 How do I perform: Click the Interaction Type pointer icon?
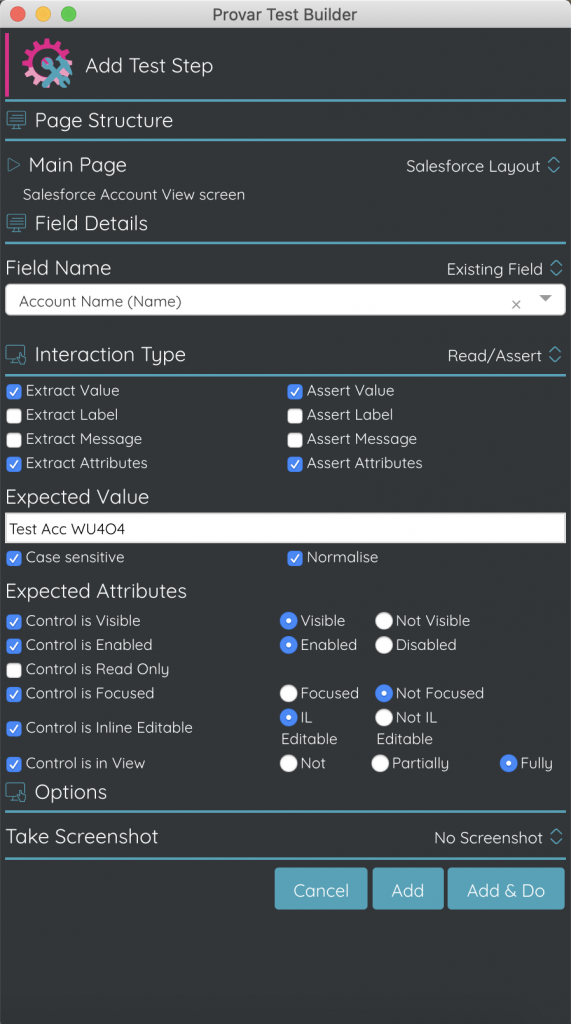[16, 355]
